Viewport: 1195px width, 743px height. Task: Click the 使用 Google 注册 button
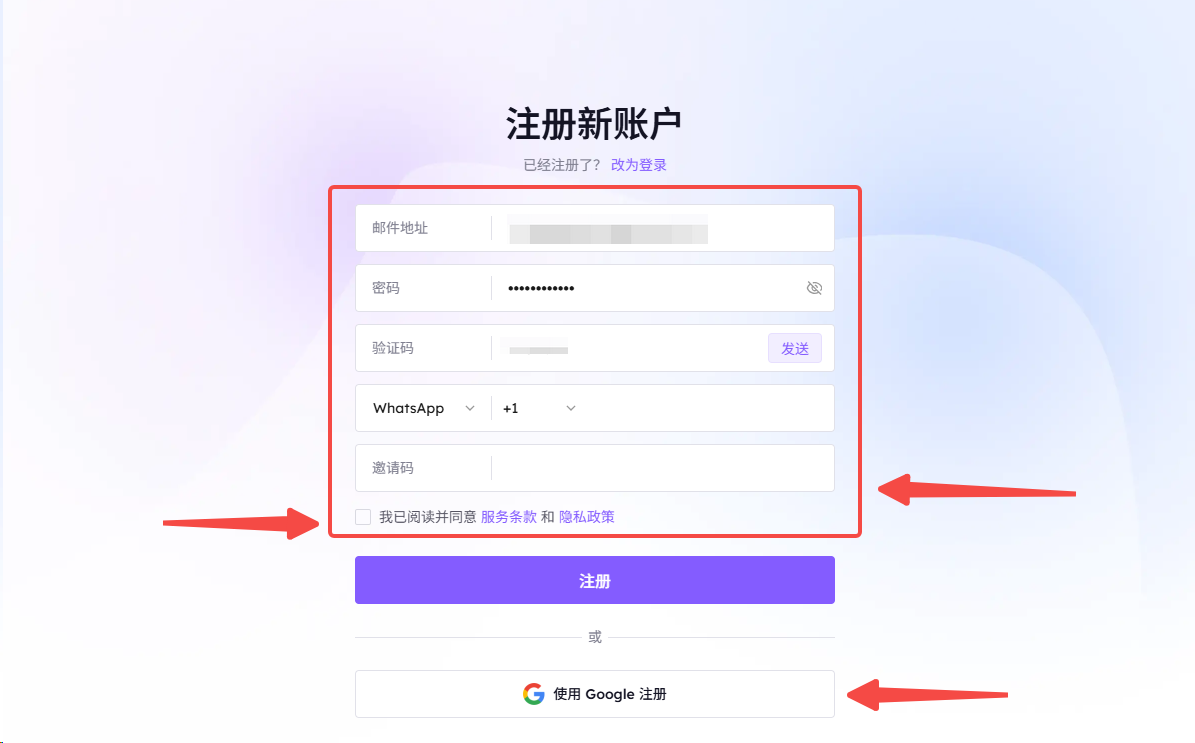[x=594, y=694]
